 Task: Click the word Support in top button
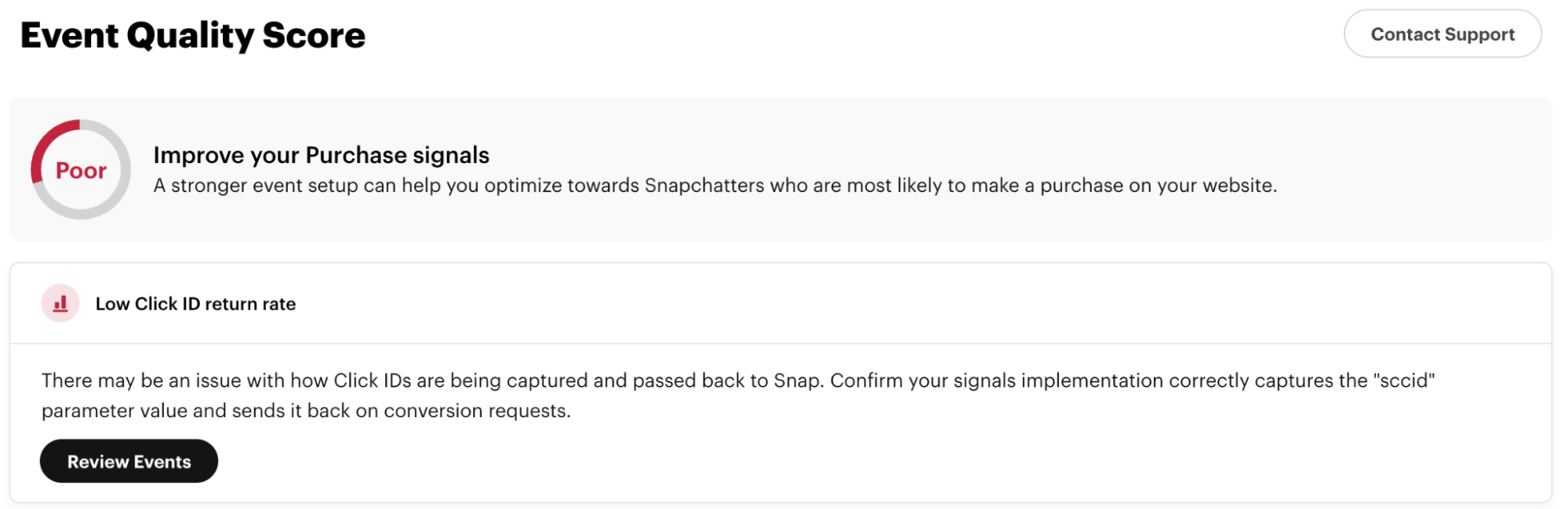pos(1479,35)
